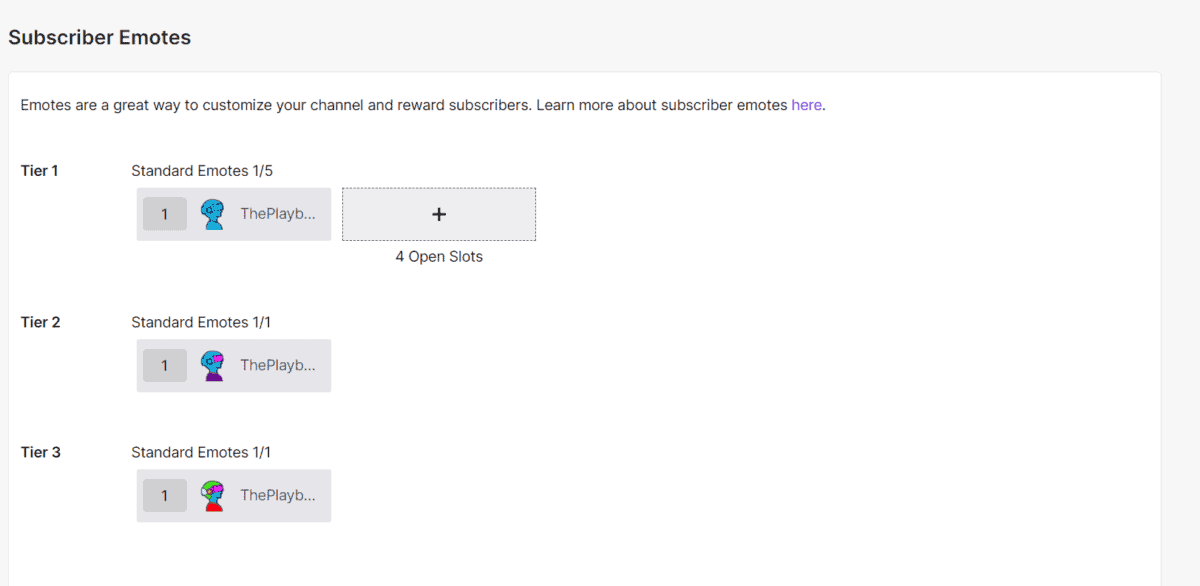Screen dimensions: 1200x586
Task: Select the Tier 1 ThePlayb emote entry
Action: point(233,213)
